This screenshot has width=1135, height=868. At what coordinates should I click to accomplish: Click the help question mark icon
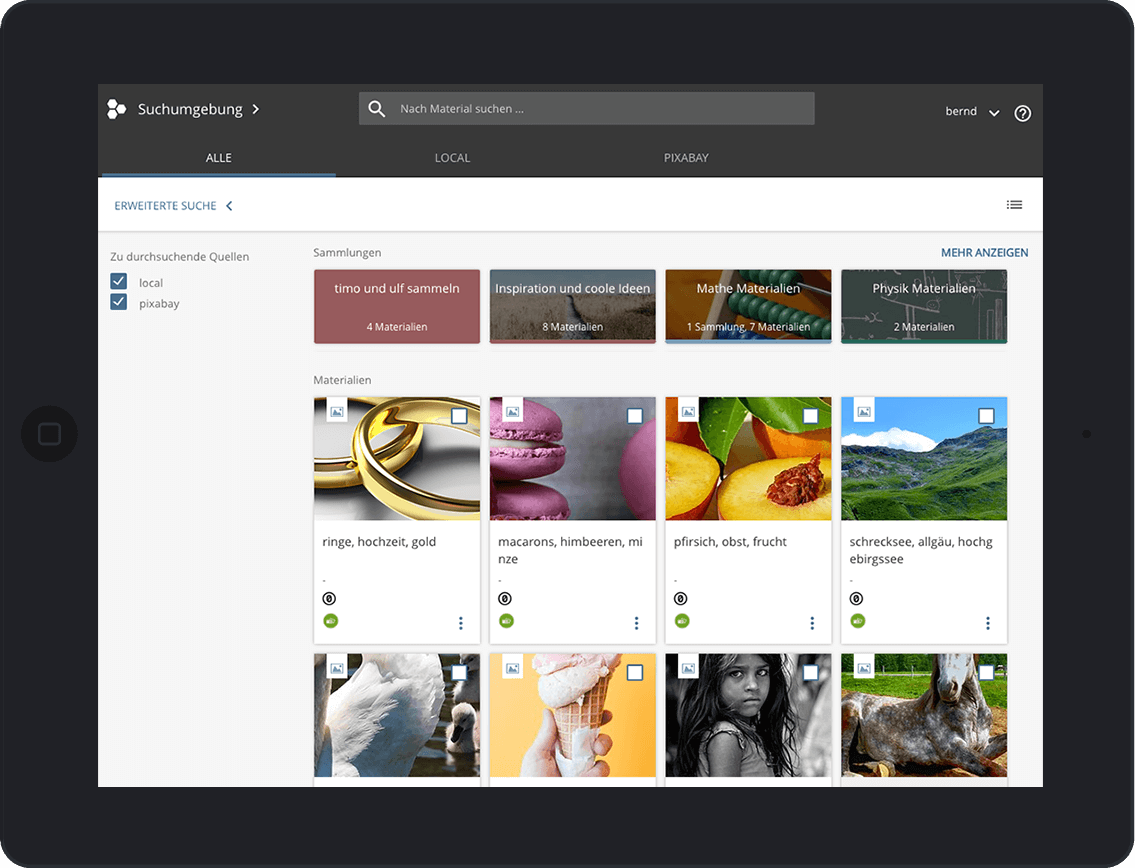click(x=1022, y=113)
